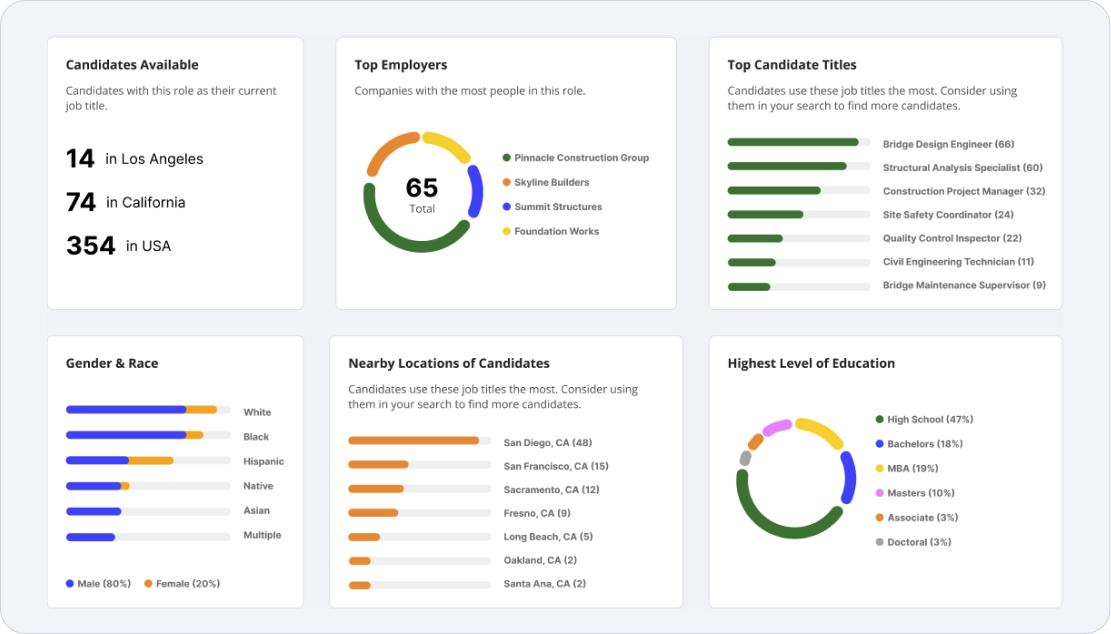The width and height of the screenshot is (1111, 634).
Task: Click the Male (80%) legend dot
Action: (70, 584)
